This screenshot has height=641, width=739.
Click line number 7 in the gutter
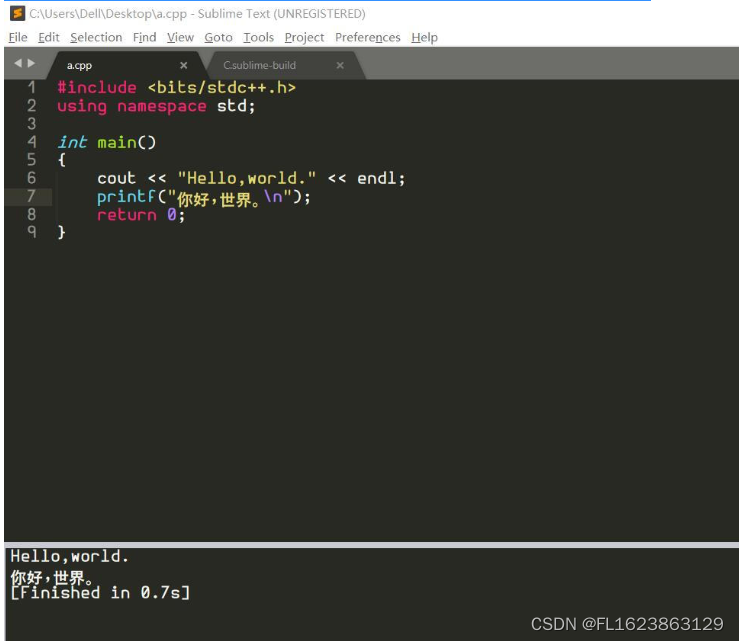pyautogui.click(x=32, y=196)
